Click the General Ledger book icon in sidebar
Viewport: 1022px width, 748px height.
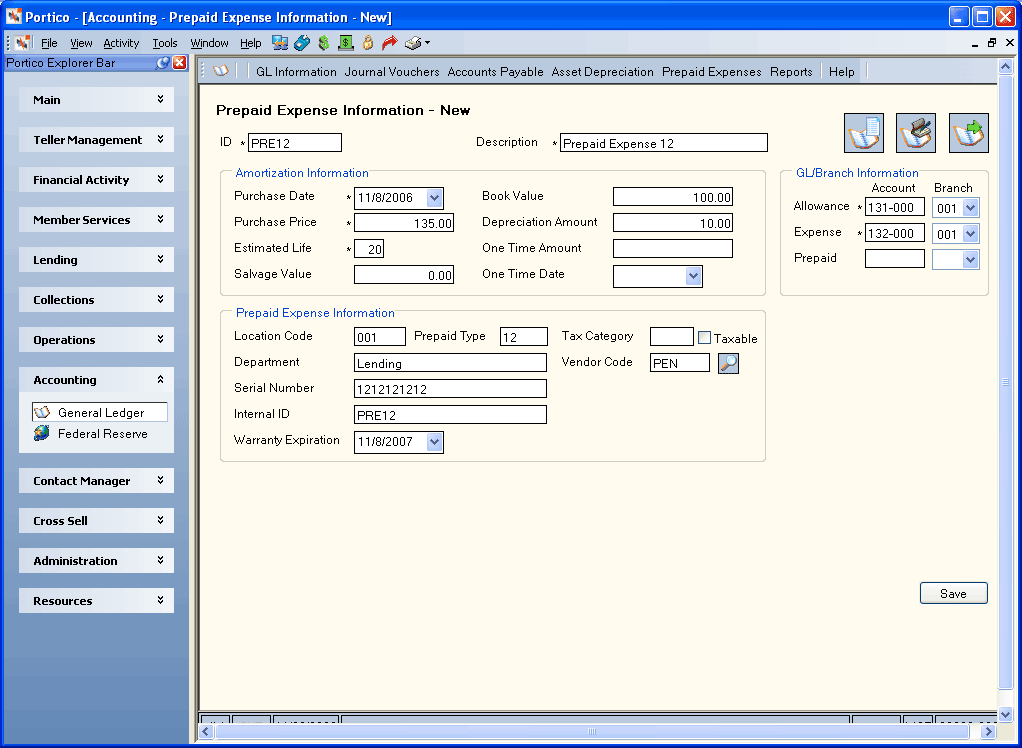point(42,412)
